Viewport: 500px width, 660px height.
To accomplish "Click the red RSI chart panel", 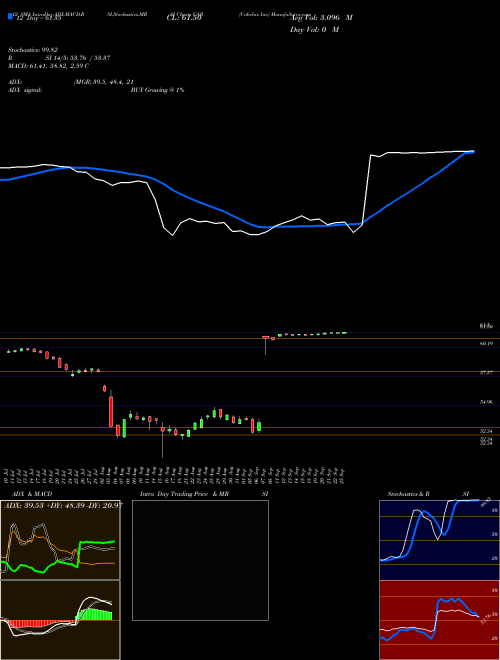I will [x=439, y=620].
